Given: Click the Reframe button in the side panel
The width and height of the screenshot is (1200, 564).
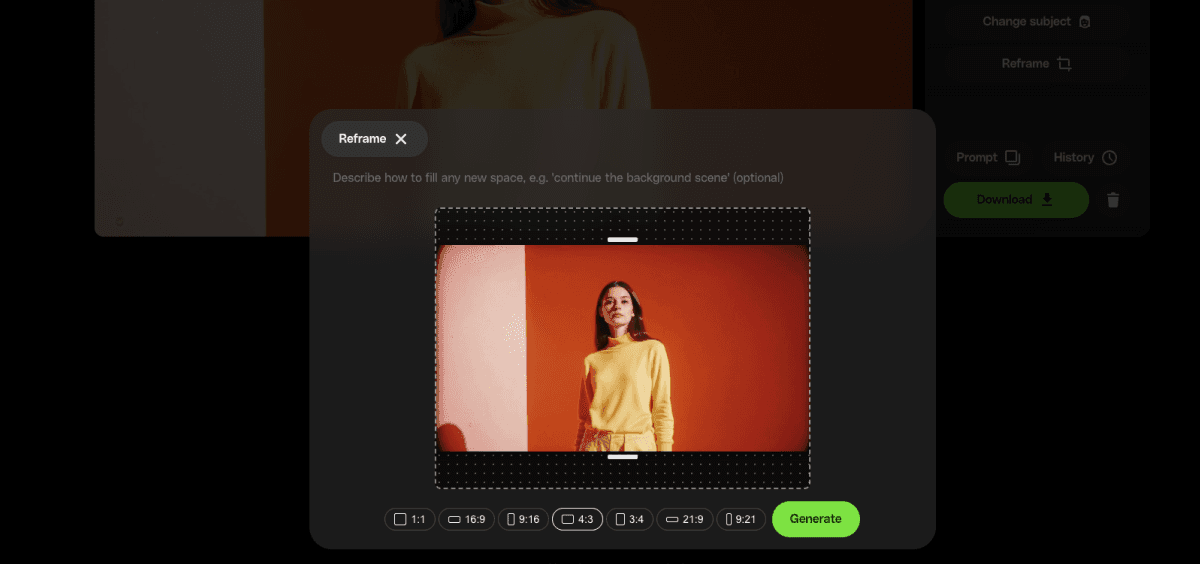Looking at the screenshot, I should 1036,63.
